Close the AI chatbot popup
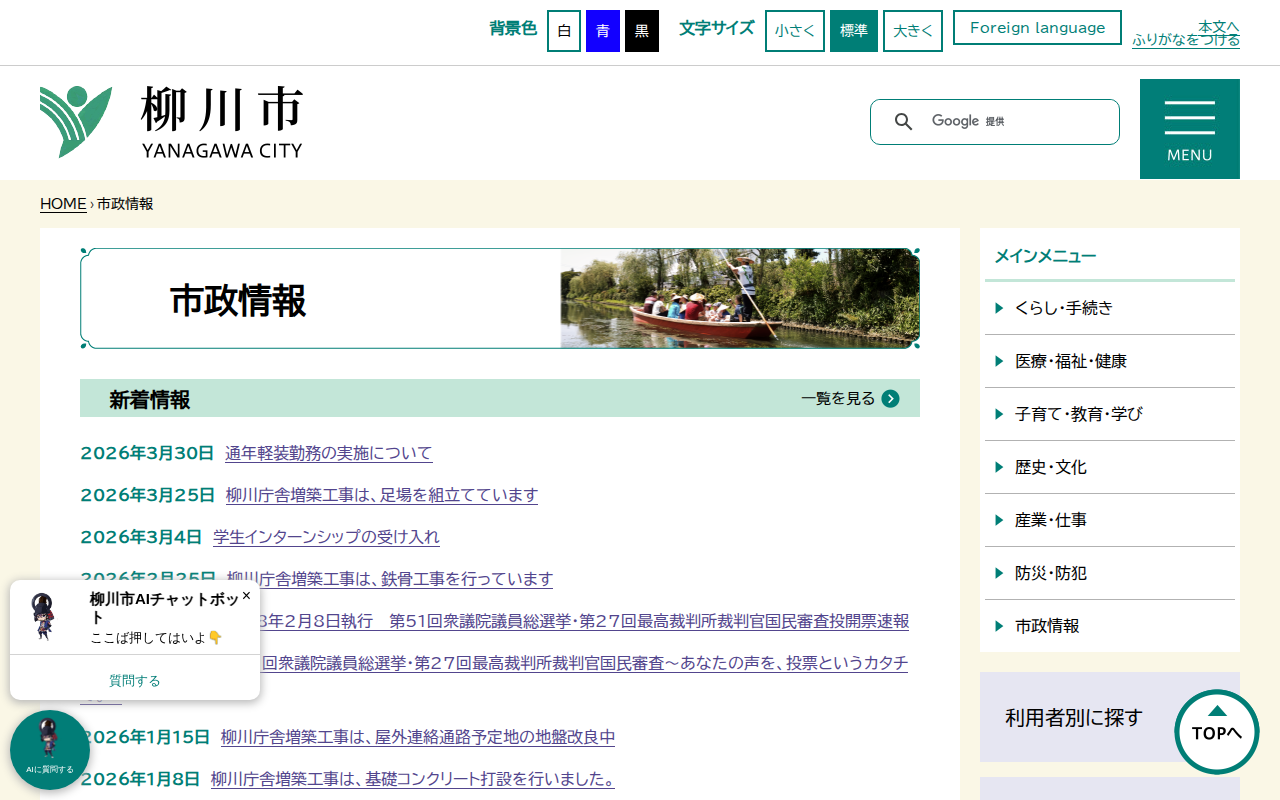 click(246, 595)
